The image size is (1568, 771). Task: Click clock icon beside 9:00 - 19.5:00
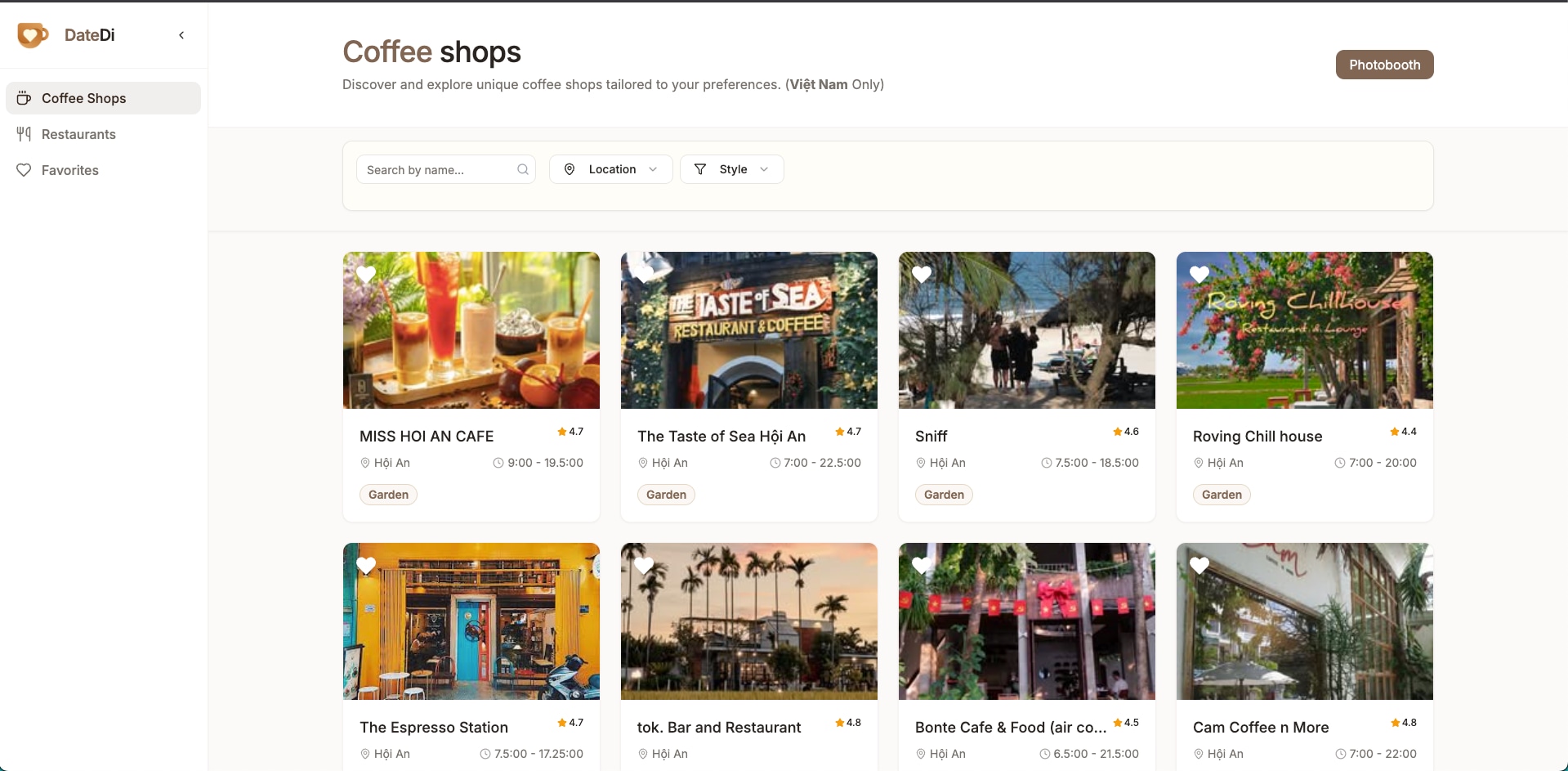[498, 463]
